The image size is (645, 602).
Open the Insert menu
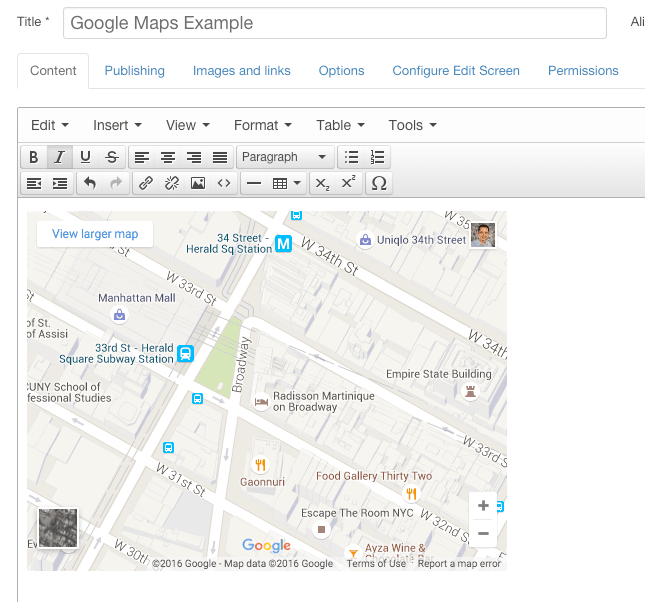pos(117,125)
